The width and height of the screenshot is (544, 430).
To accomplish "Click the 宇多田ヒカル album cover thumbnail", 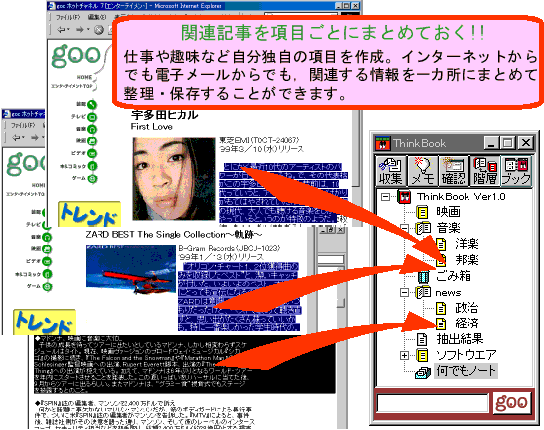I will [174, 179].
